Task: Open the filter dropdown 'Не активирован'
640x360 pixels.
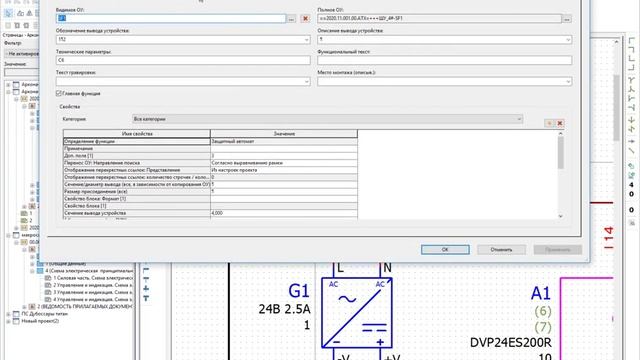Action: click(x=22, y=53)
